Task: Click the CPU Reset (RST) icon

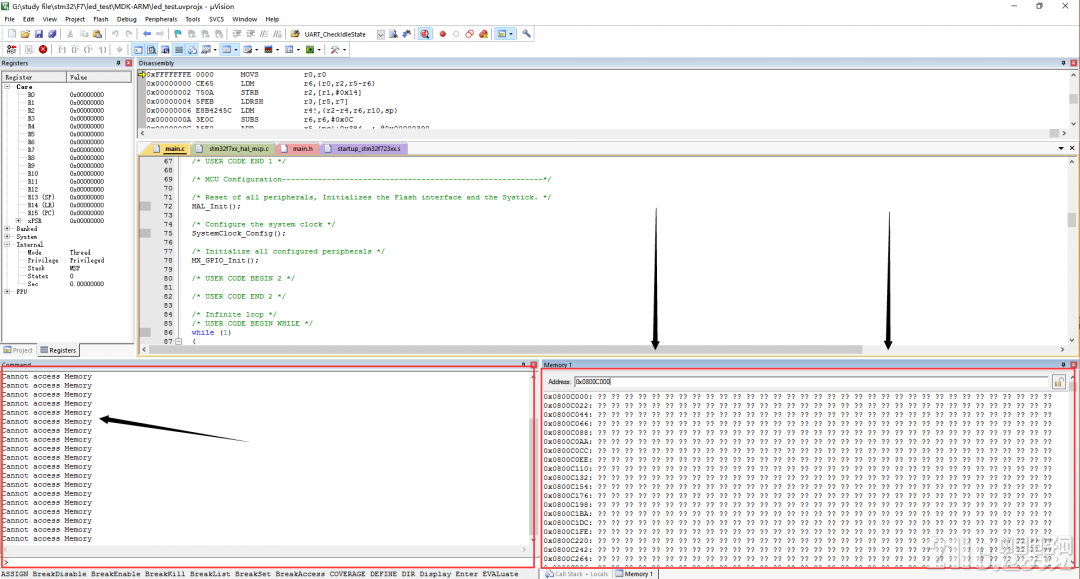Action: click(x=12, y=50)
